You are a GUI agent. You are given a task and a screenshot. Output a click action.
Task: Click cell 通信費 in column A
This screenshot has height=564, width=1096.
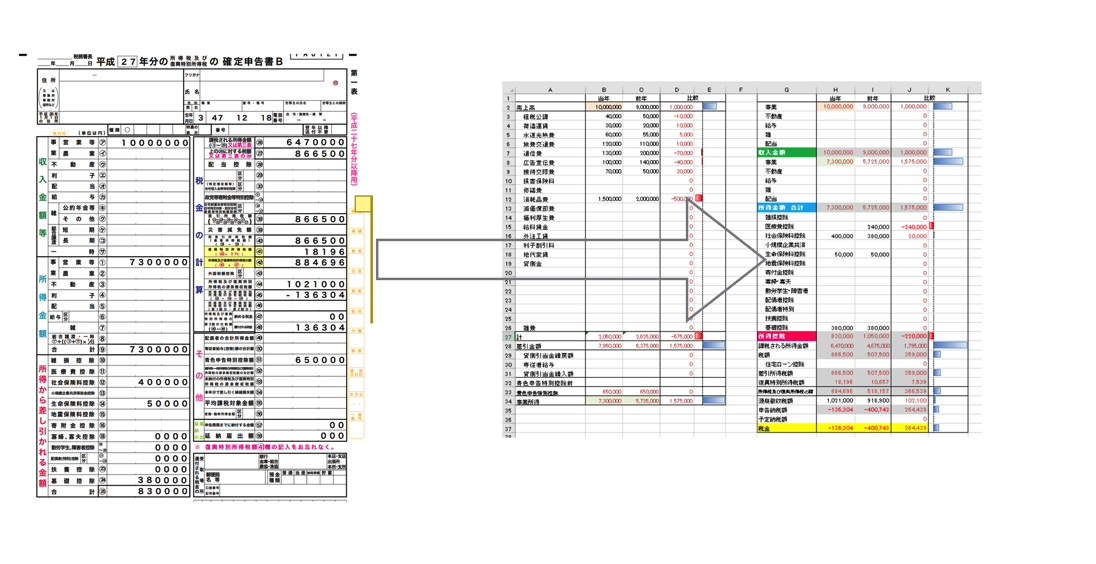click(x=550, y=153)
